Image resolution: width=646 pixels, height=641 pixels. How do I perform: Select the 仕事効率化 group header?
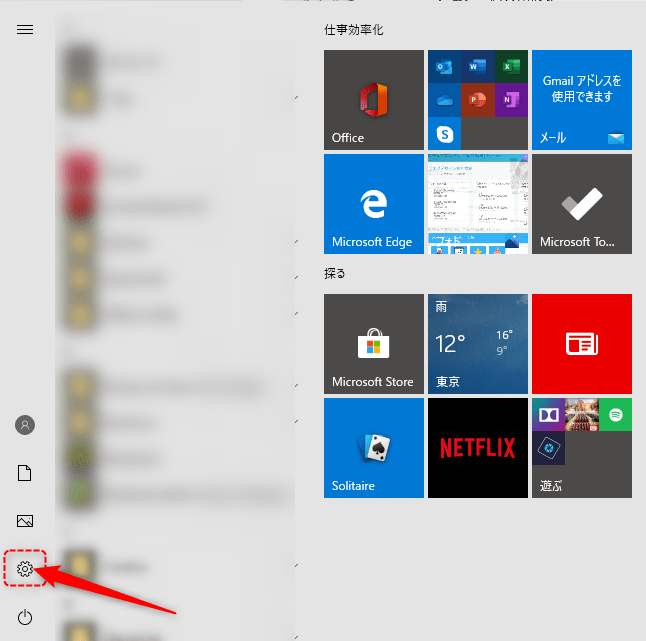(x=353, y=30)
